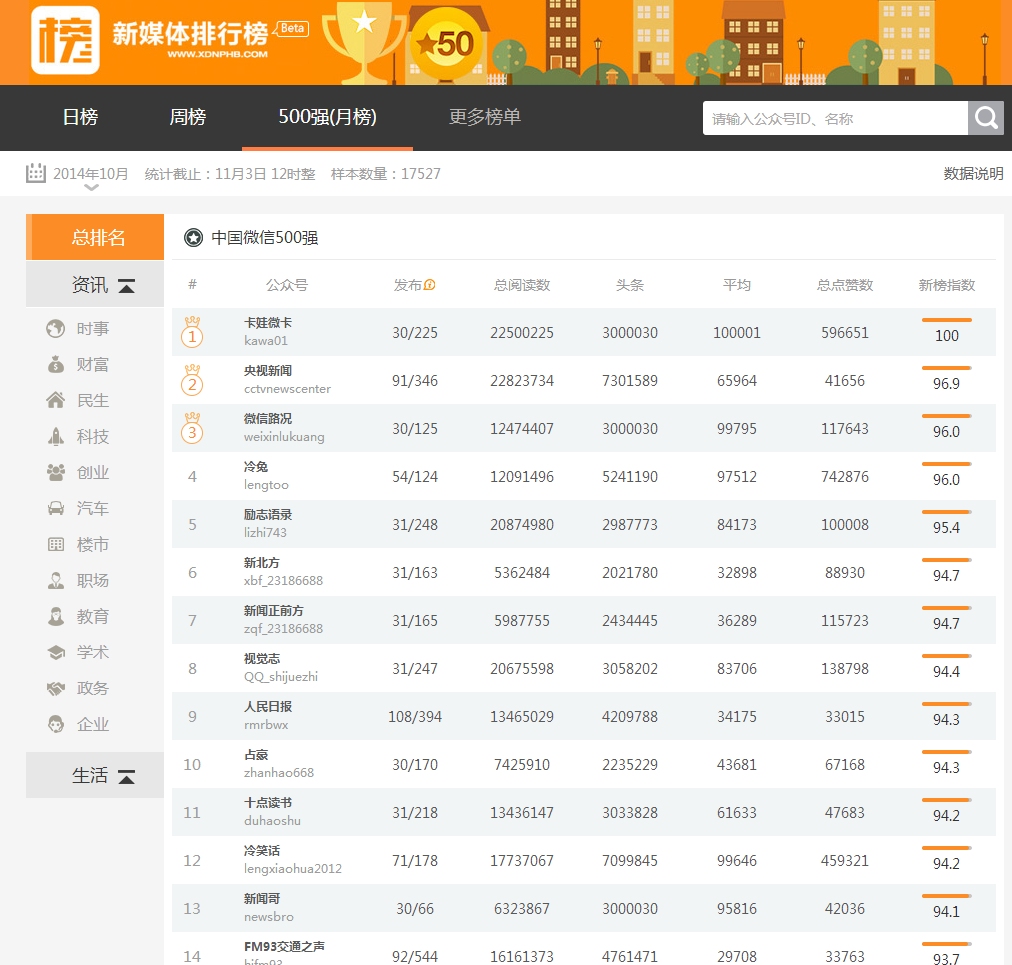Open the 数据说明 link
The image size is (1012, 965).
click(973, 174)
